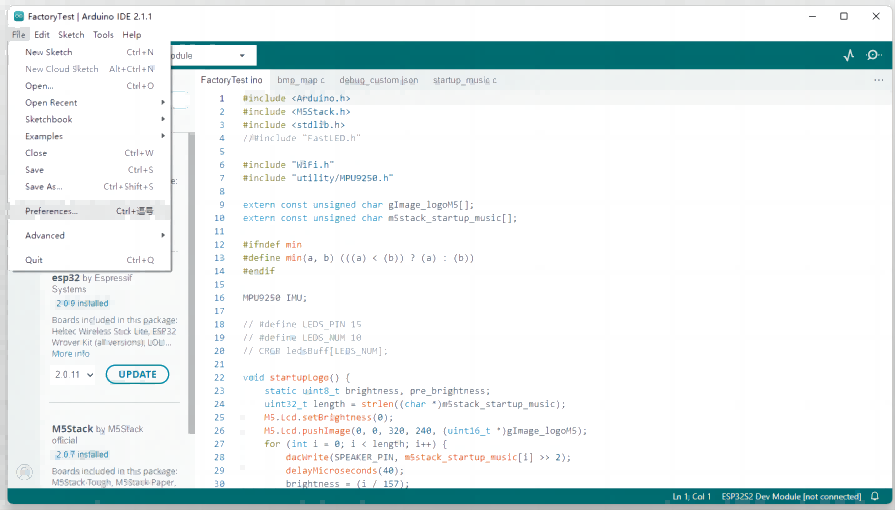Image resolution: width=895 pixels, height=510 pixels.
Task: Switch to the bmp_map.c tab
Action: pos(300,80)
